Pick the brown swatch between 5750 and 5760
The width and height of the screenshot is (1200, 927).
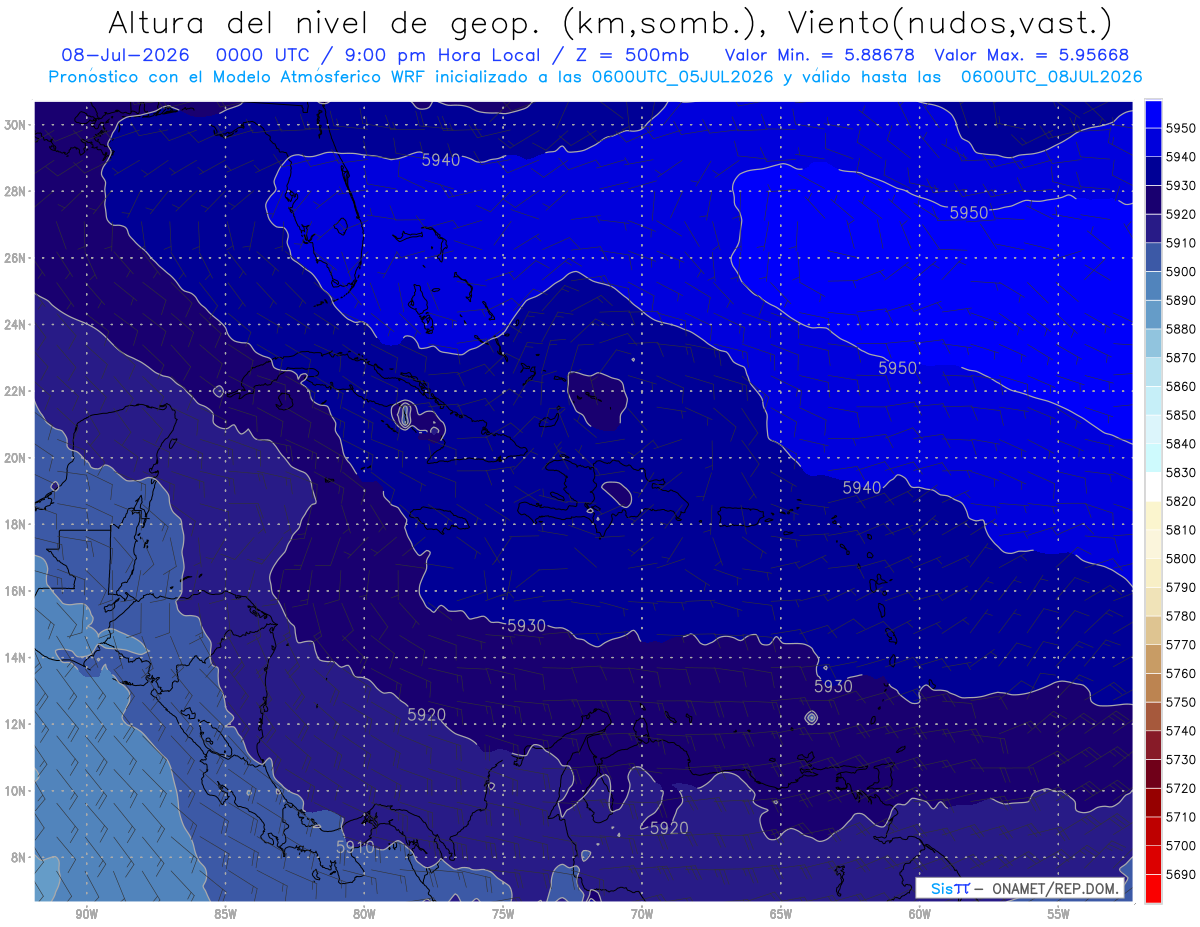[x=1153, y=687]
